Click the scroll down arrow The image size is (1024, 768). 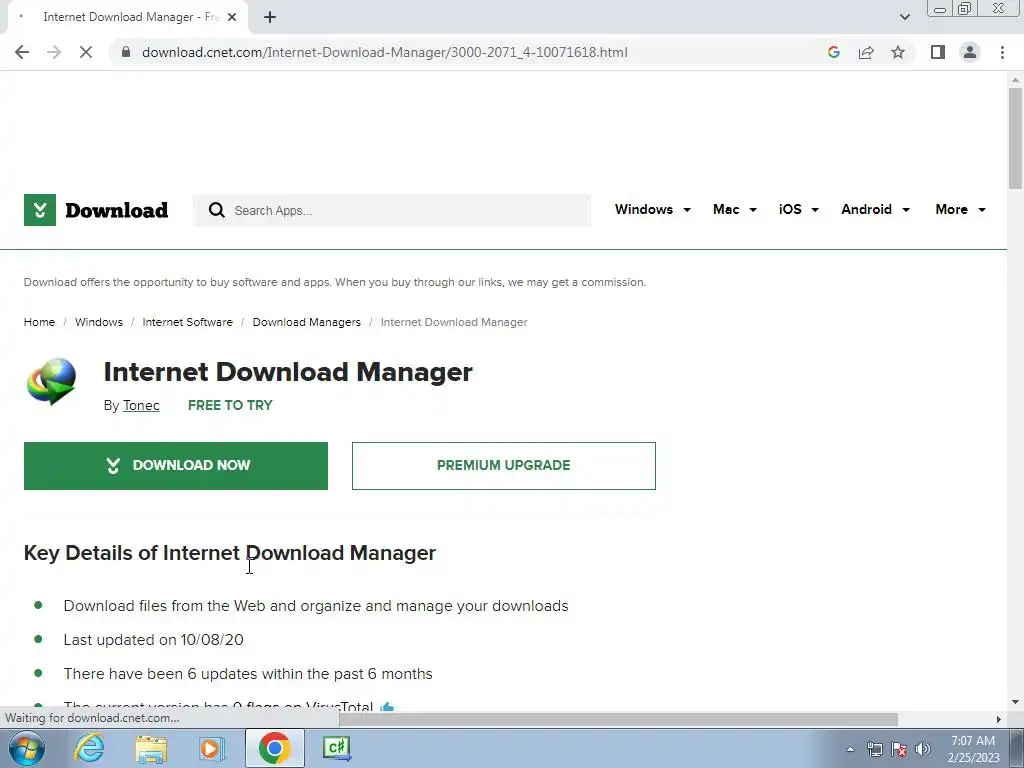click(x=1015, y=702)
